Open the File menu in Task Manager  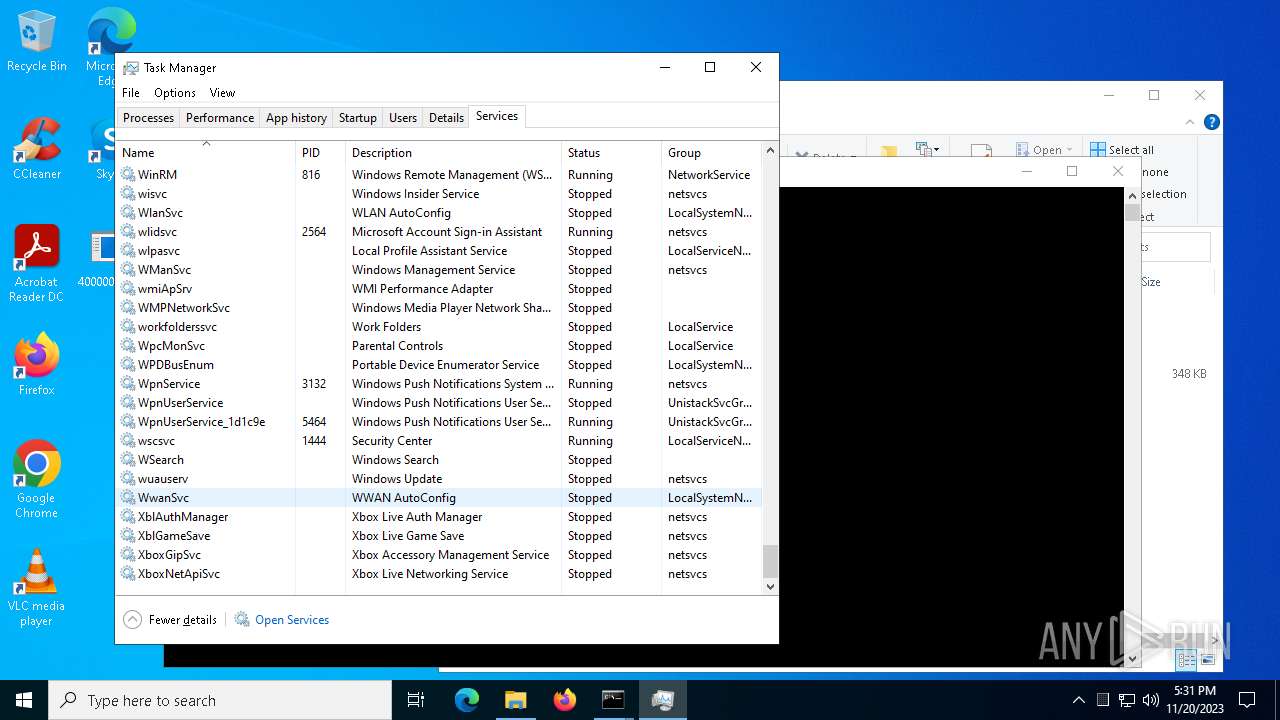coord(131,93)
